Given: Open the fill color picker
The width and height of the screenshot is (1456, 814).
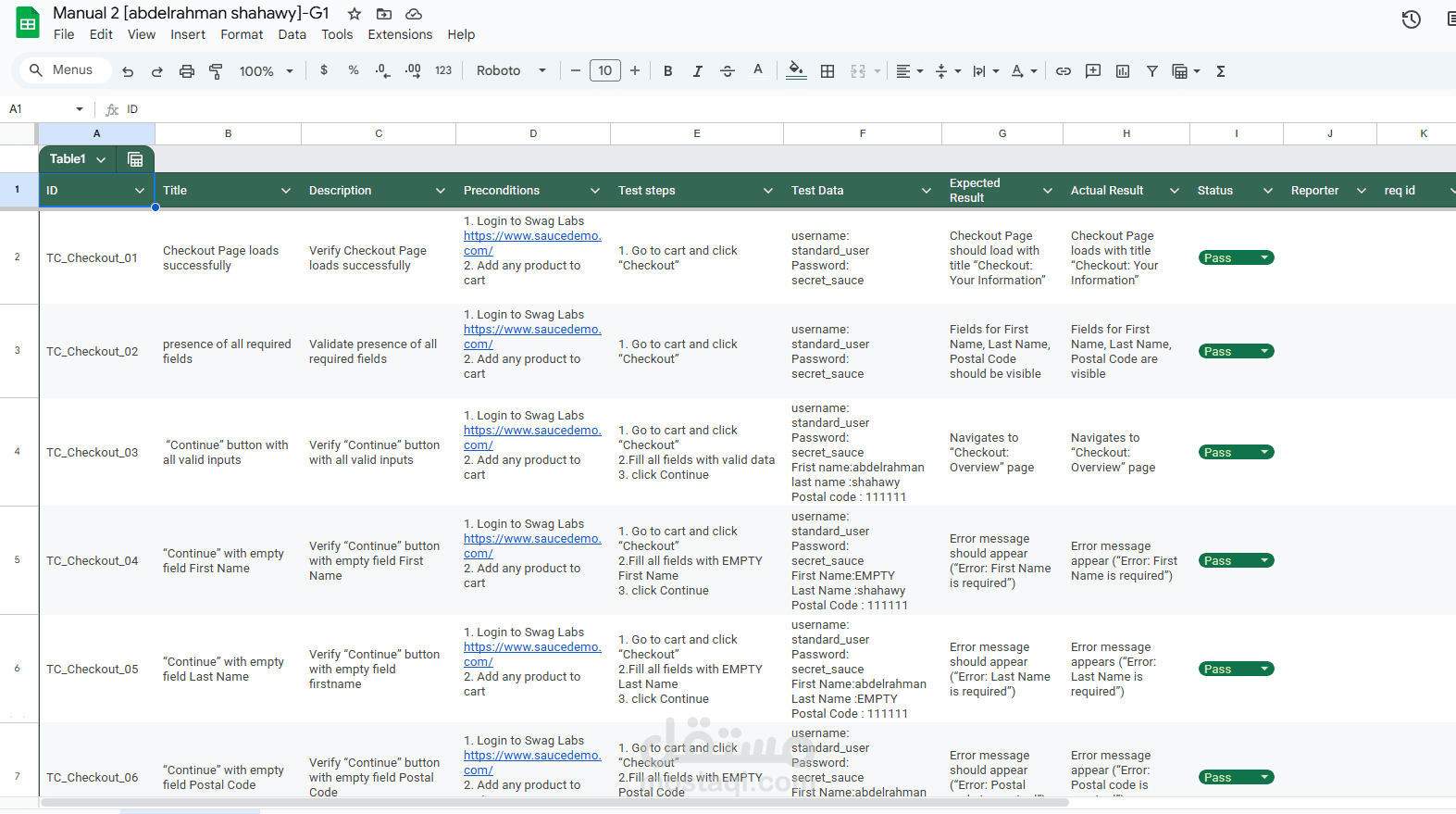Looking at the screenshot, I should pyautogui.click(x=796, y=70).
